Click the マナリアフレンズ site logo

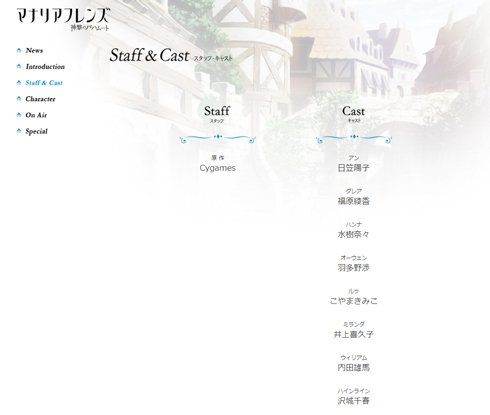coord(63,19)
